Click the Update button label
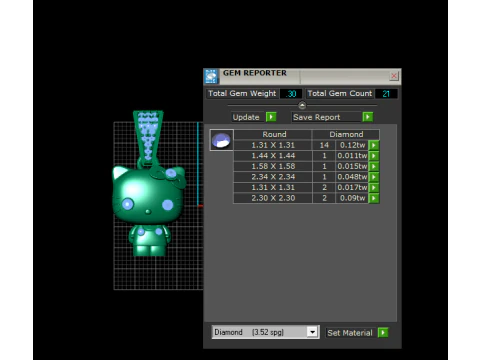480x360 pixels. tap(246, 117)
